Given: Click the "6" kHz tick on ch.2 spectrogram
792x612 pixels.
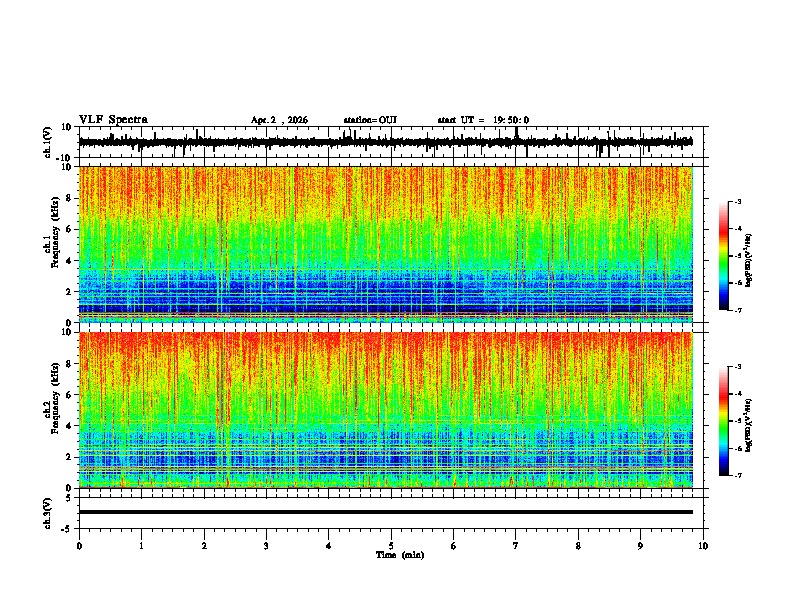Looking at the screenshot, I should click(x=69, y=395).
